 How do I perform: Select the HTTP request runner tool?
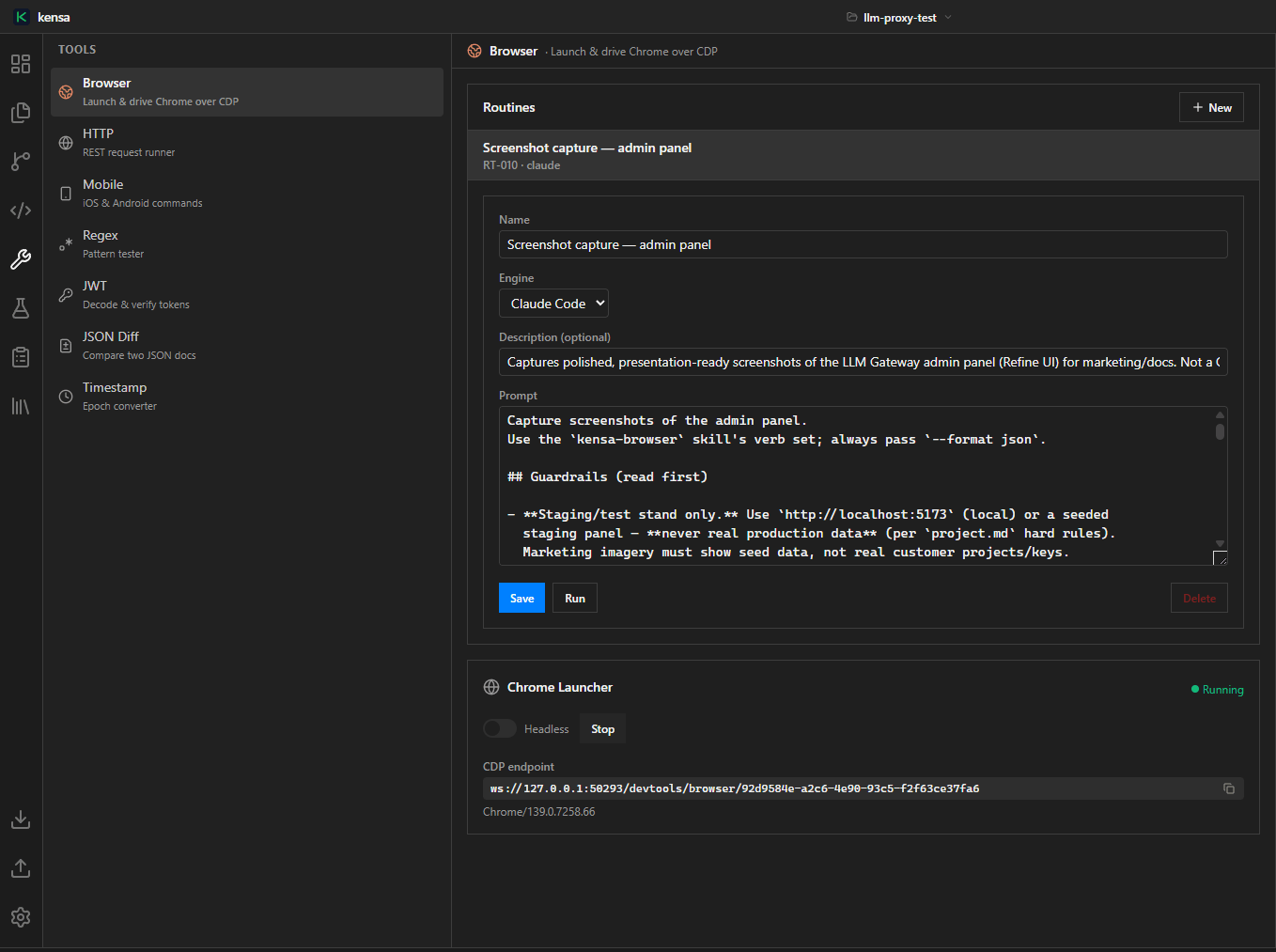[247, 143]
